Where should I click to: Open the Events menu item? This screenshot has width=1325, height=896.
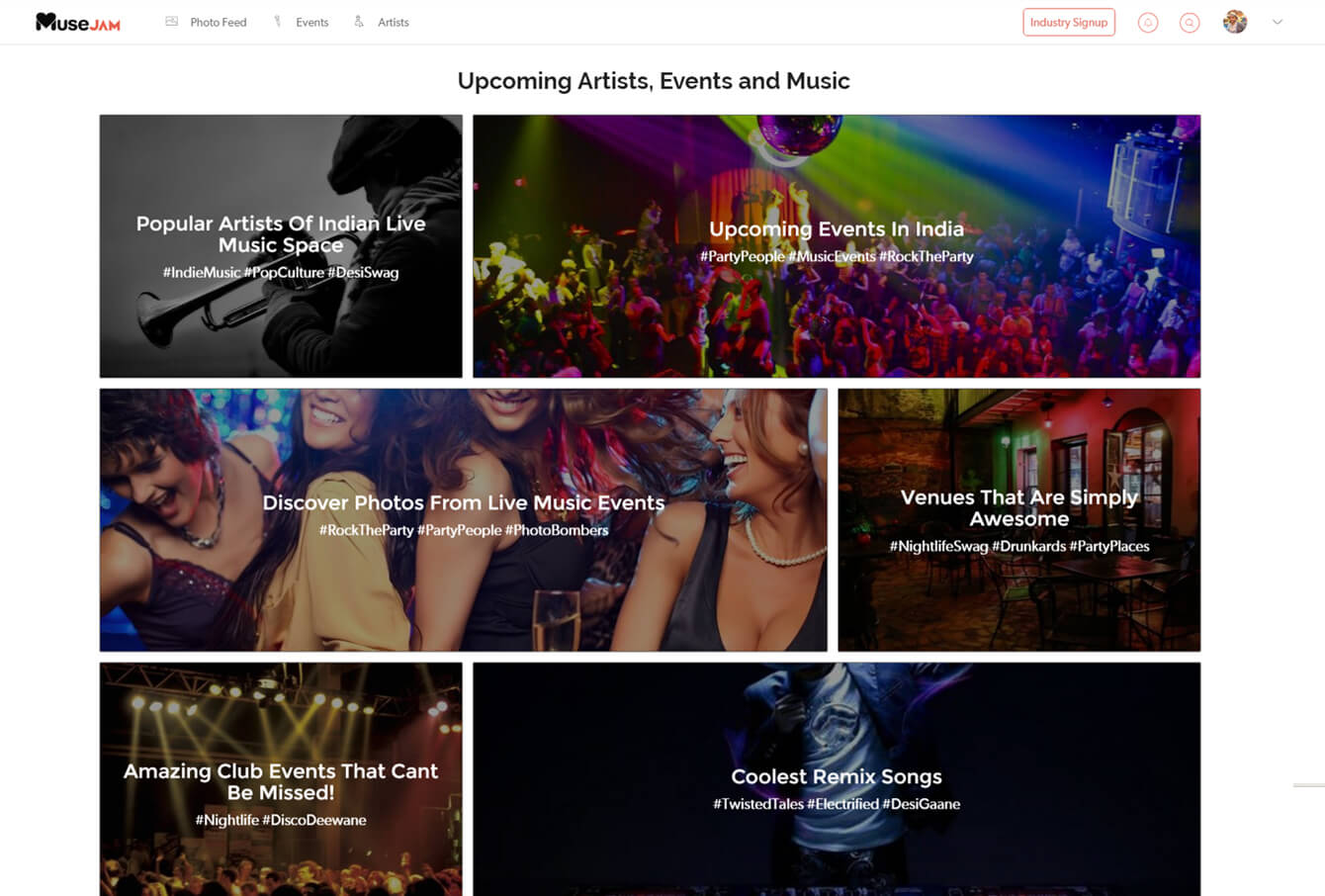(311, 22)
